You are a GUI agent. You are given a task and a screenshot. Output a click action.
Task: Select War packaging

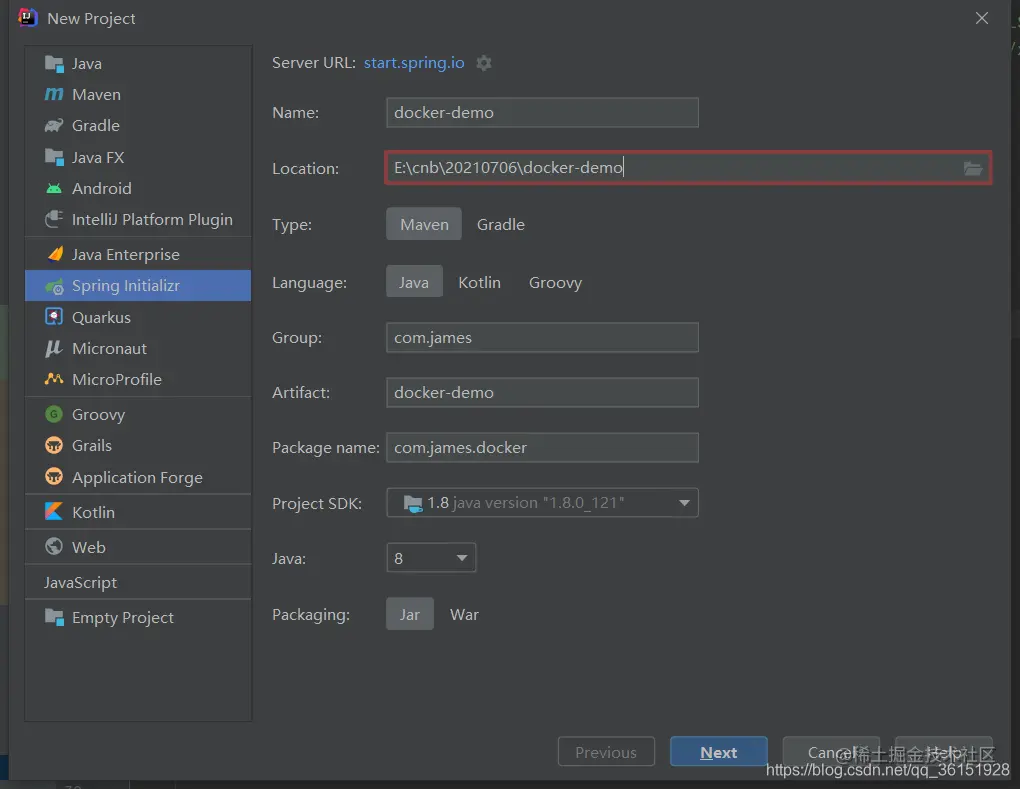(x=464, y=614)
